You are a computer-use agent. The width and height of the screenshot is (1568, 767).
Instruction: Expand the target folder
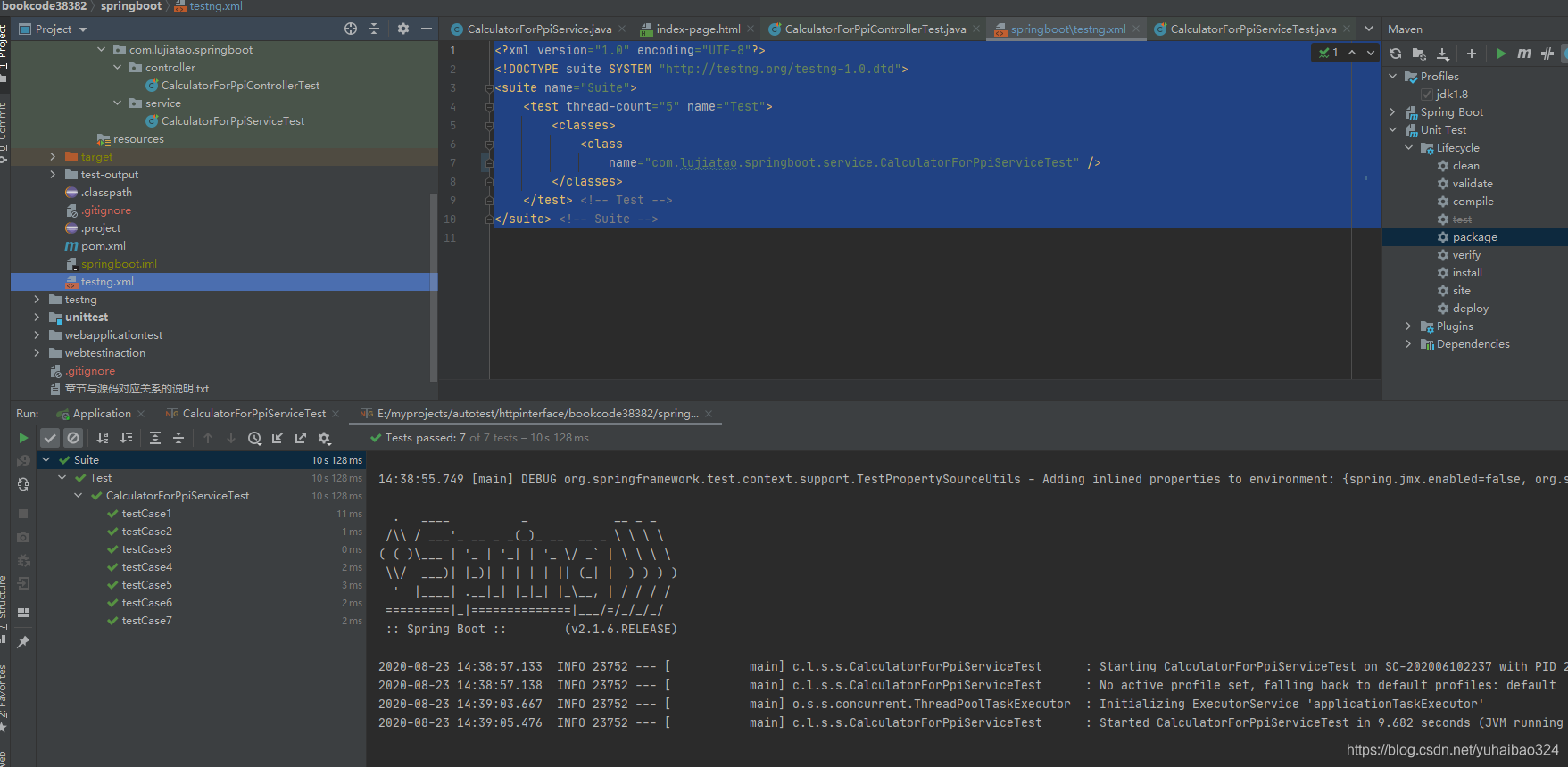pyautogui.click(x=53, y=157)
